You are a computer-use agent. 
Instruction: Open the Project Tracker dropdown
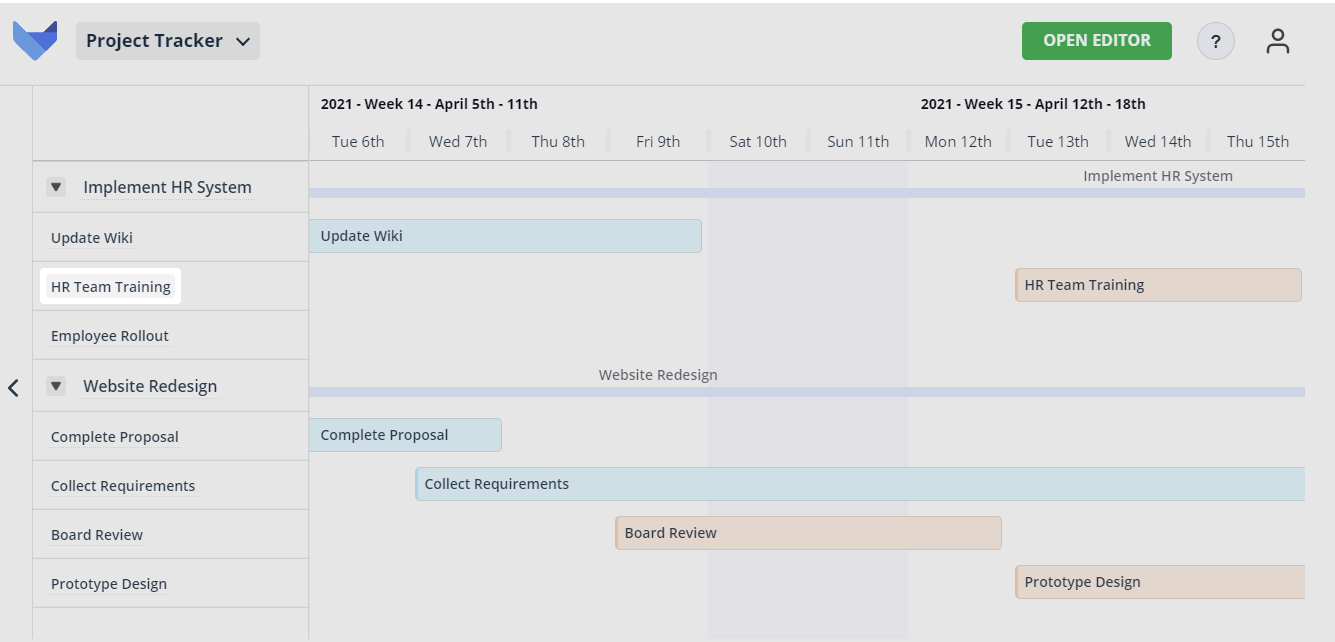168,41
